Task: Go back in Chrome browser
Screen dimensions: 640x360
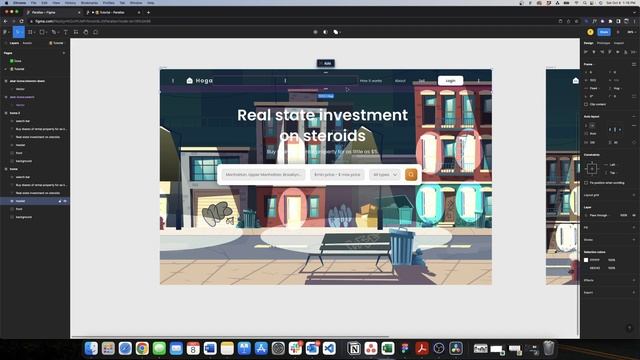Action: tap(5, 21)
